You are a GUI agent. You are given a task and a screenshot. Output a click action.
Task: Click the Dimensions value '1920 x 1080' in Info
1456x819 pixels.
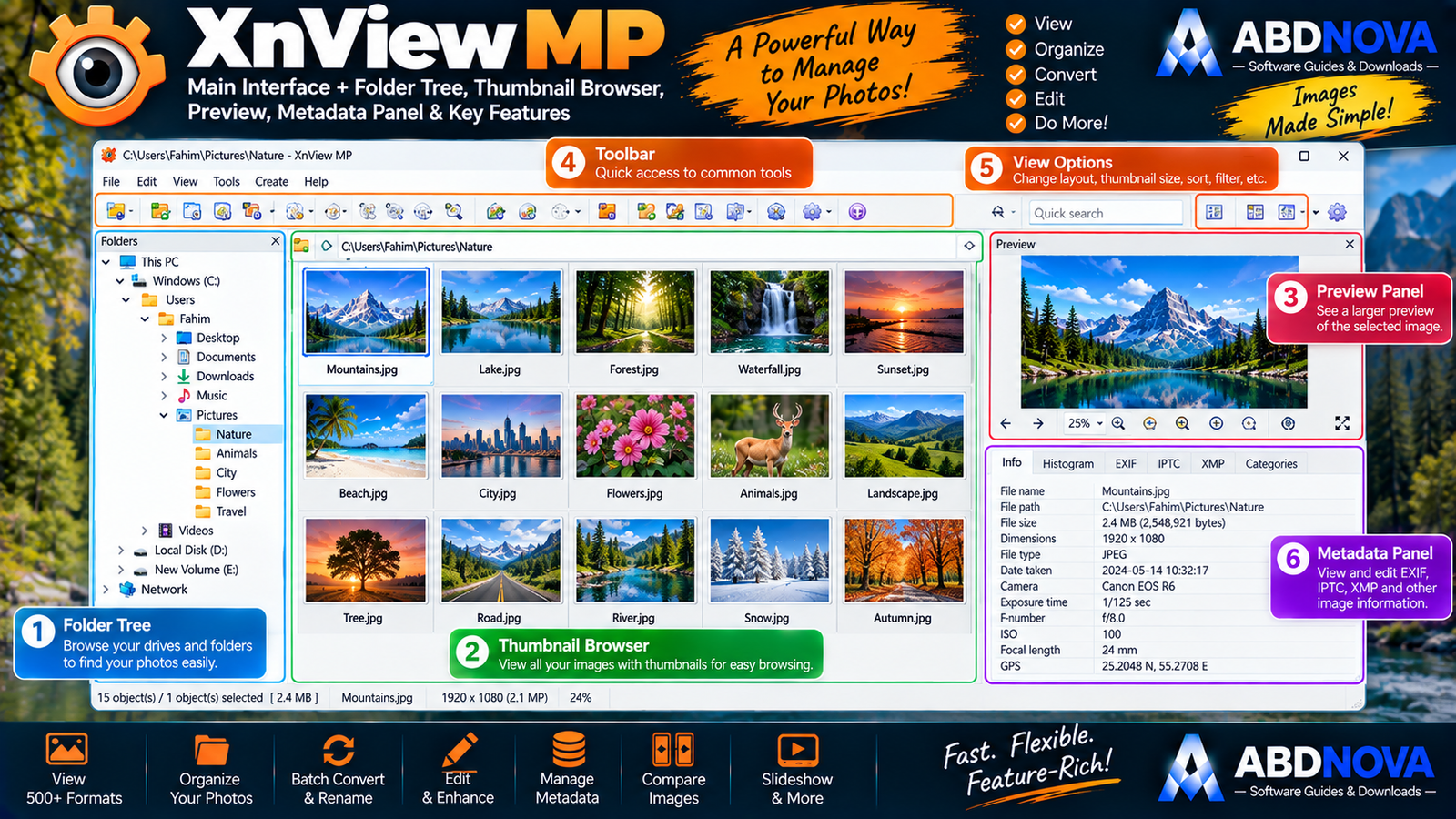tap(1133, 539)
